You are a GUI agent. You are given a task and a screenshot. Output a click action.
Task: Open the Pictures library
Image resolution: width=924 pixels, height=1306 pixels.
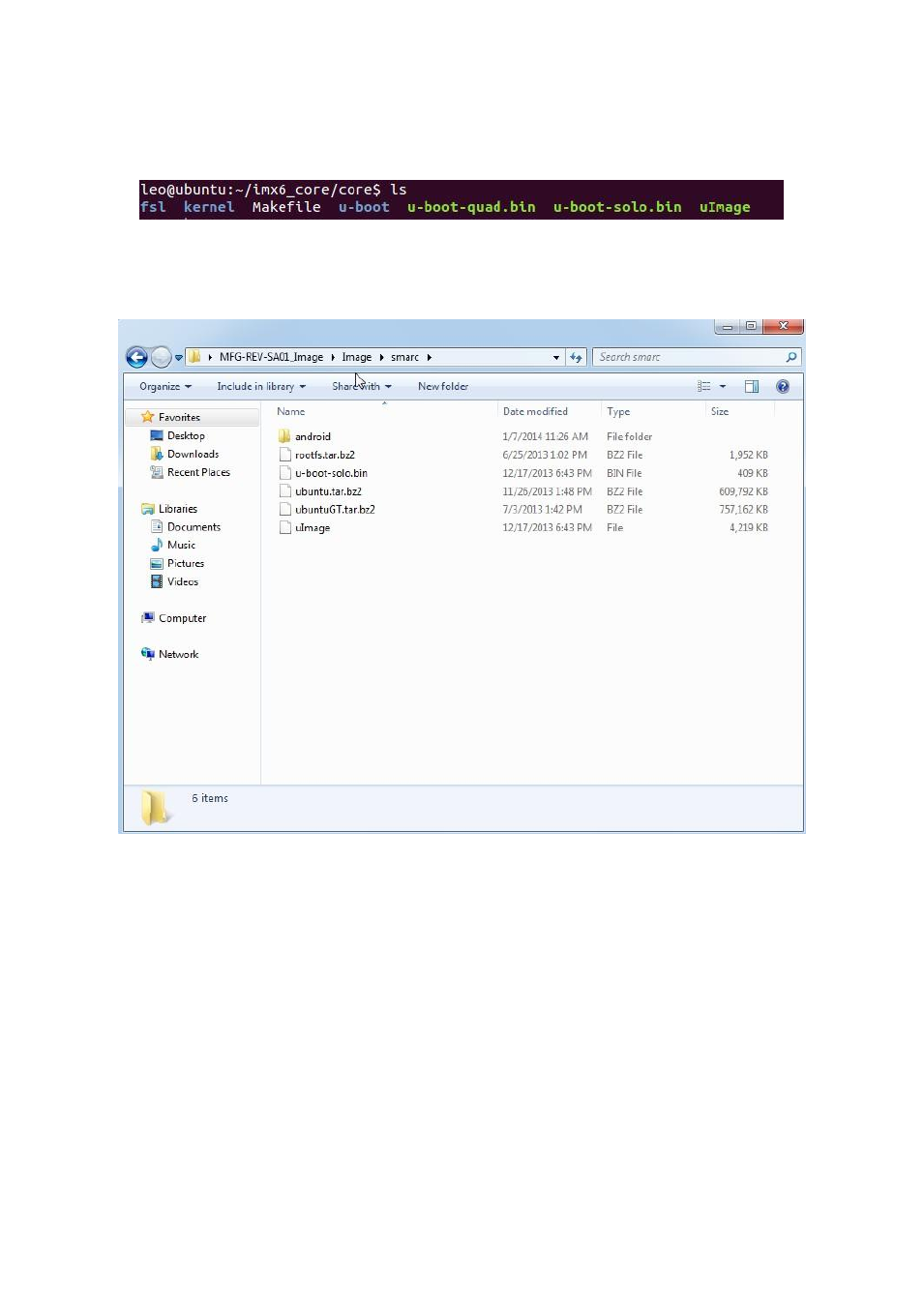[186, 563]
